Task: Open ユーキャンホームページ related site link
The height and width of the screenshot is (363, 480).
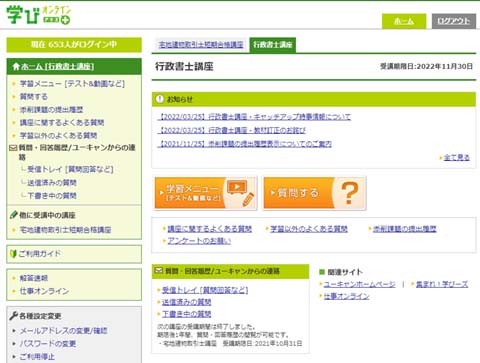Action: click(359, 284)
